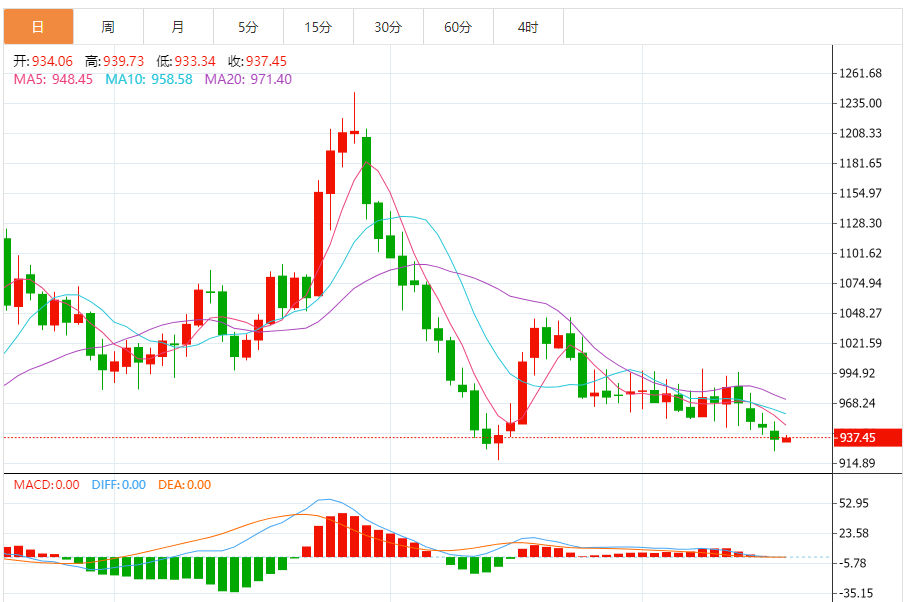Click the deepest green MACD histogram bar
Image resolution: width=907 pixels, height=602 pixels.
[234, 574]
